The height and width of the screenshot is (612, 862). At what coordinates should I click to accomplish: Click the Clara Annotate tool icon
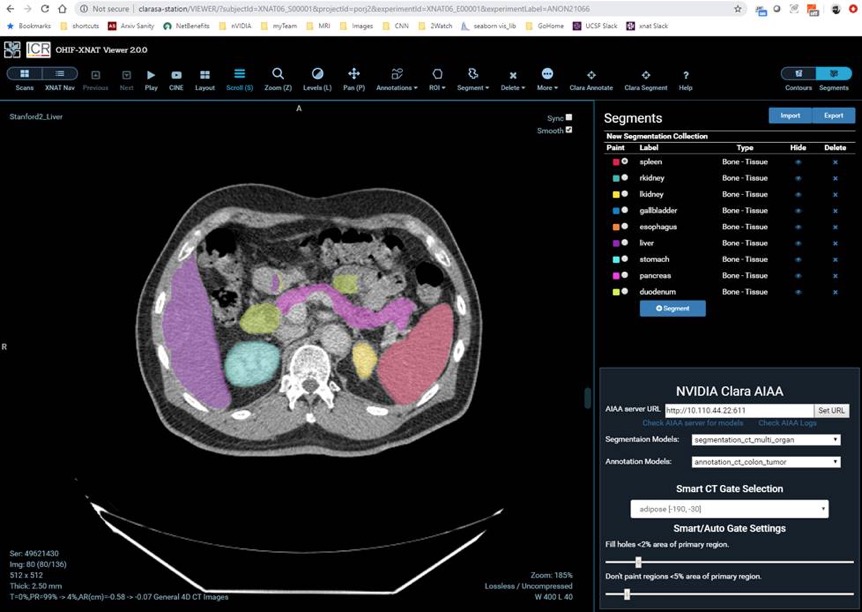pos(591,75)
